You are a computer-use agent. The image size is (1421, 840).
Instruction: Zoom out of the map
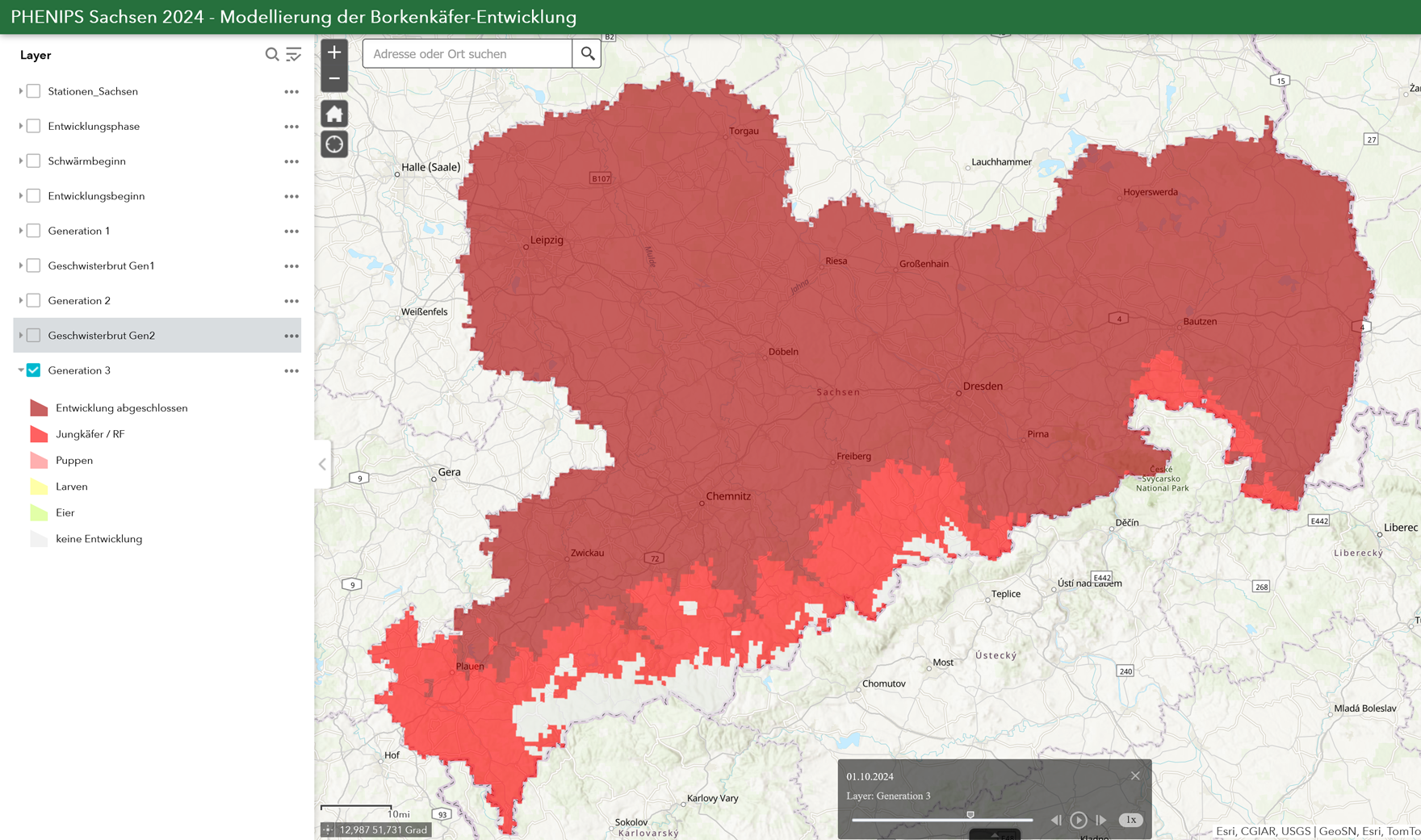coord(334,78)
